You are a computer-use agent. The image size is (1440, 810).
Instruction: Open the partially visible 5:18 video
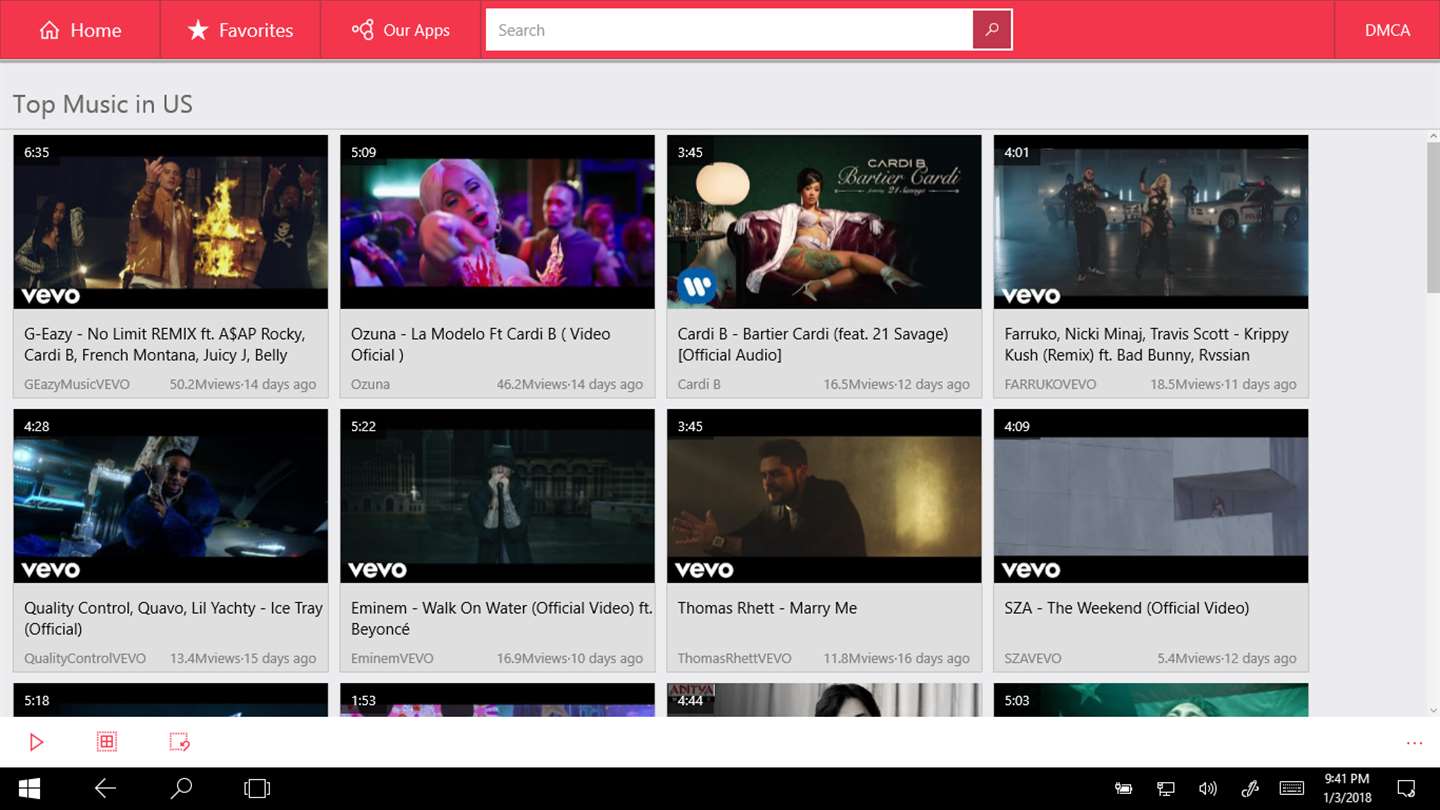click(x=170, y=700)
